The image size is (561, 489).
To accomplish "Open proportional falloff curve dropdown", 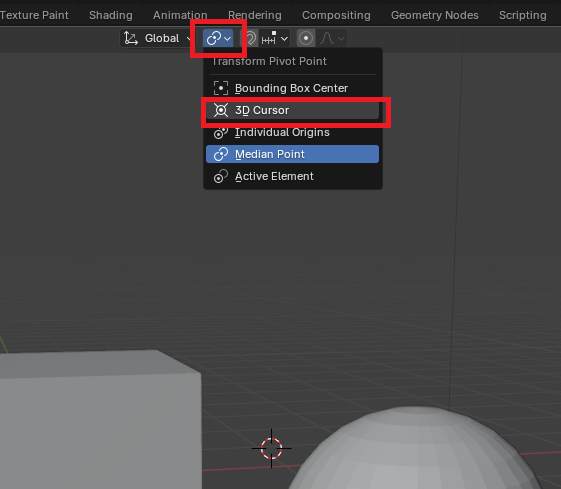I will (332, 38).
